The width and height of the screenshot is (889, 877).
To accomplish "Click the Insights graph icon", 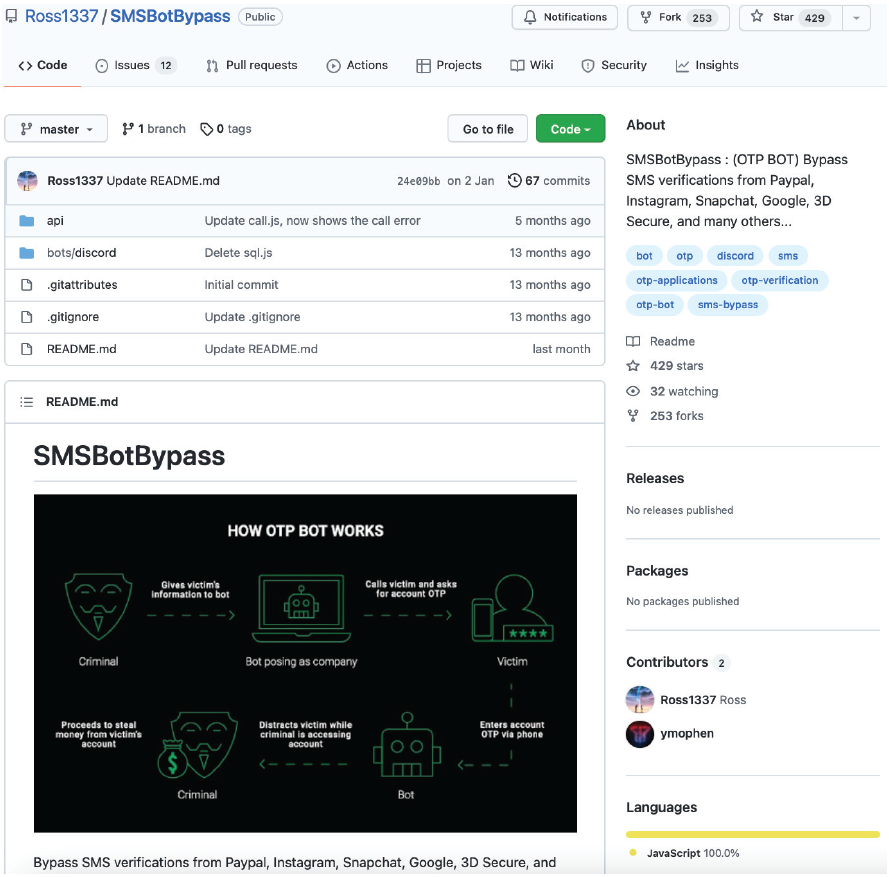I will coord(682,66).
